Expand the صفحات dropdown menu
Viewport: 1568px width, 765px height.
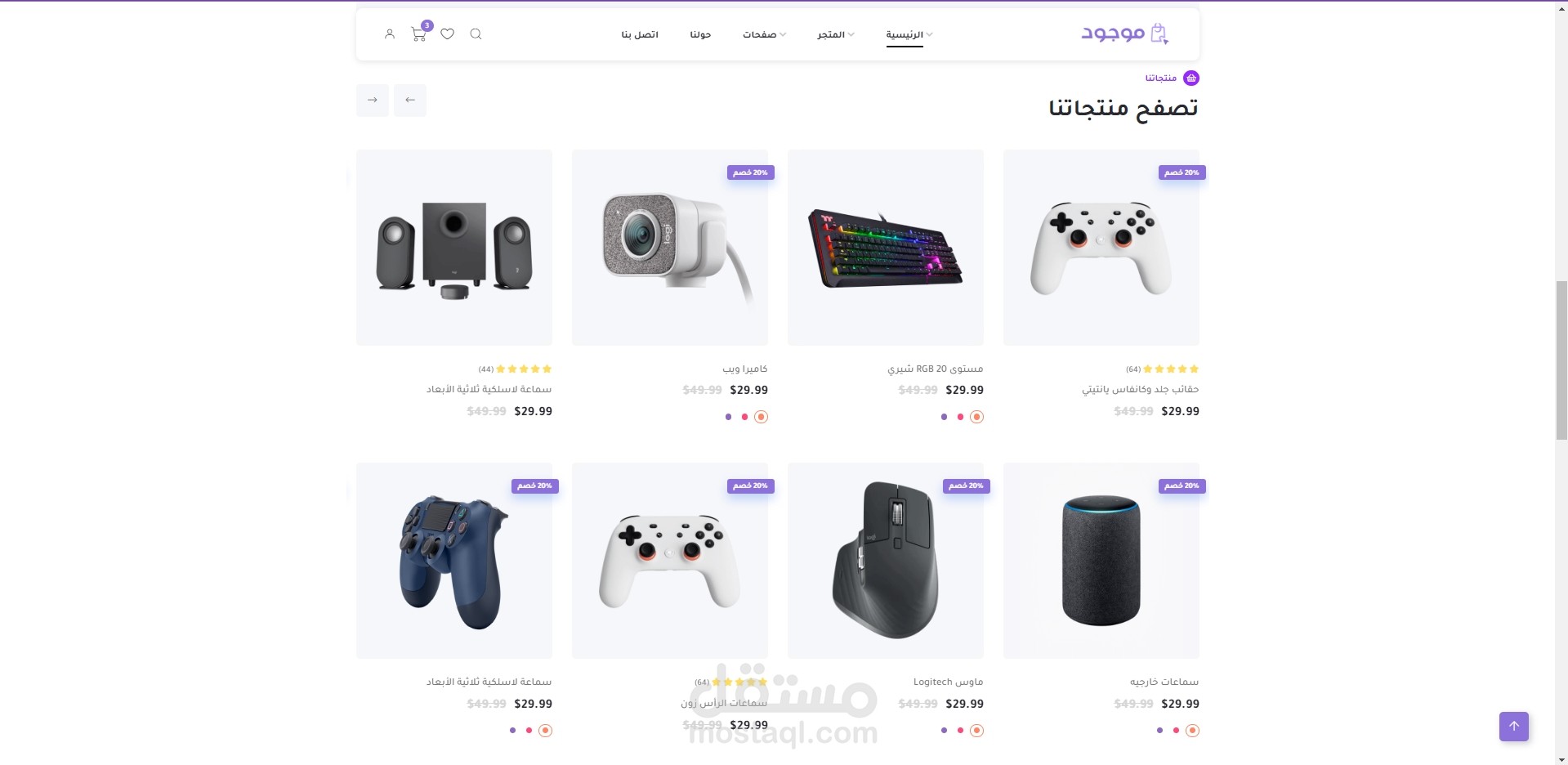pos(764,34)
